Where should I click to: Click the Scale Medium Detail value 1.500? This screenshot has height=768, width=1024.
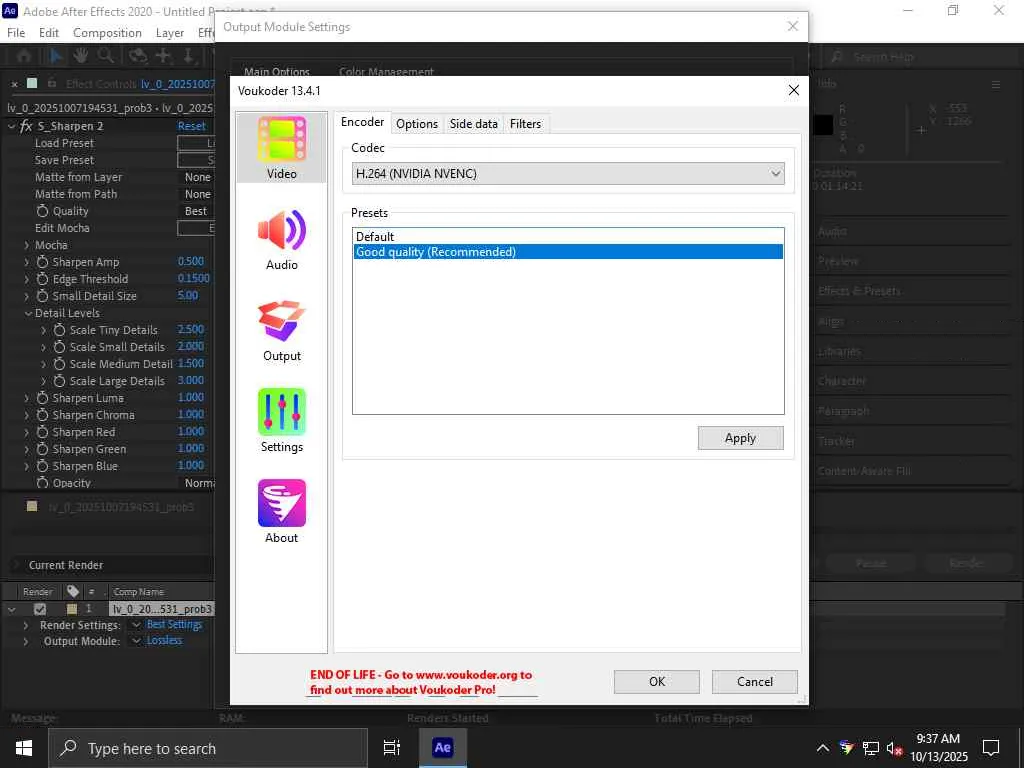[191, 363]
